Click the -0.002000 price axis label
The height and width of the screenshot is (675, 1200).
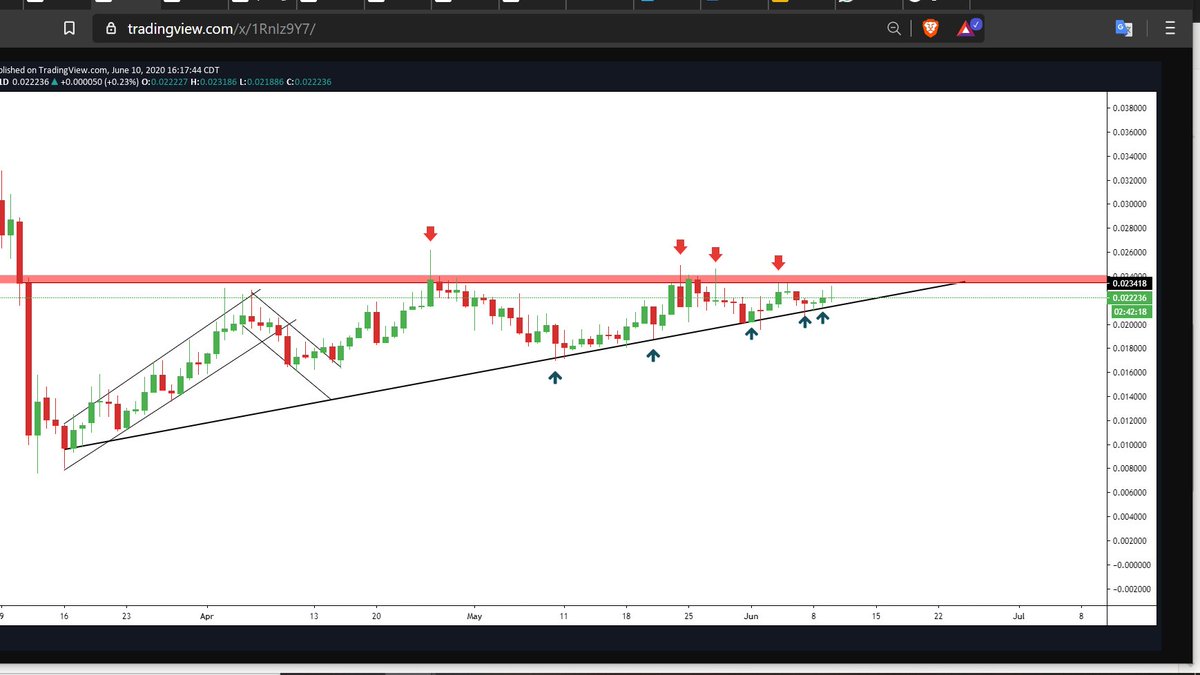[x=1129, y=589]
